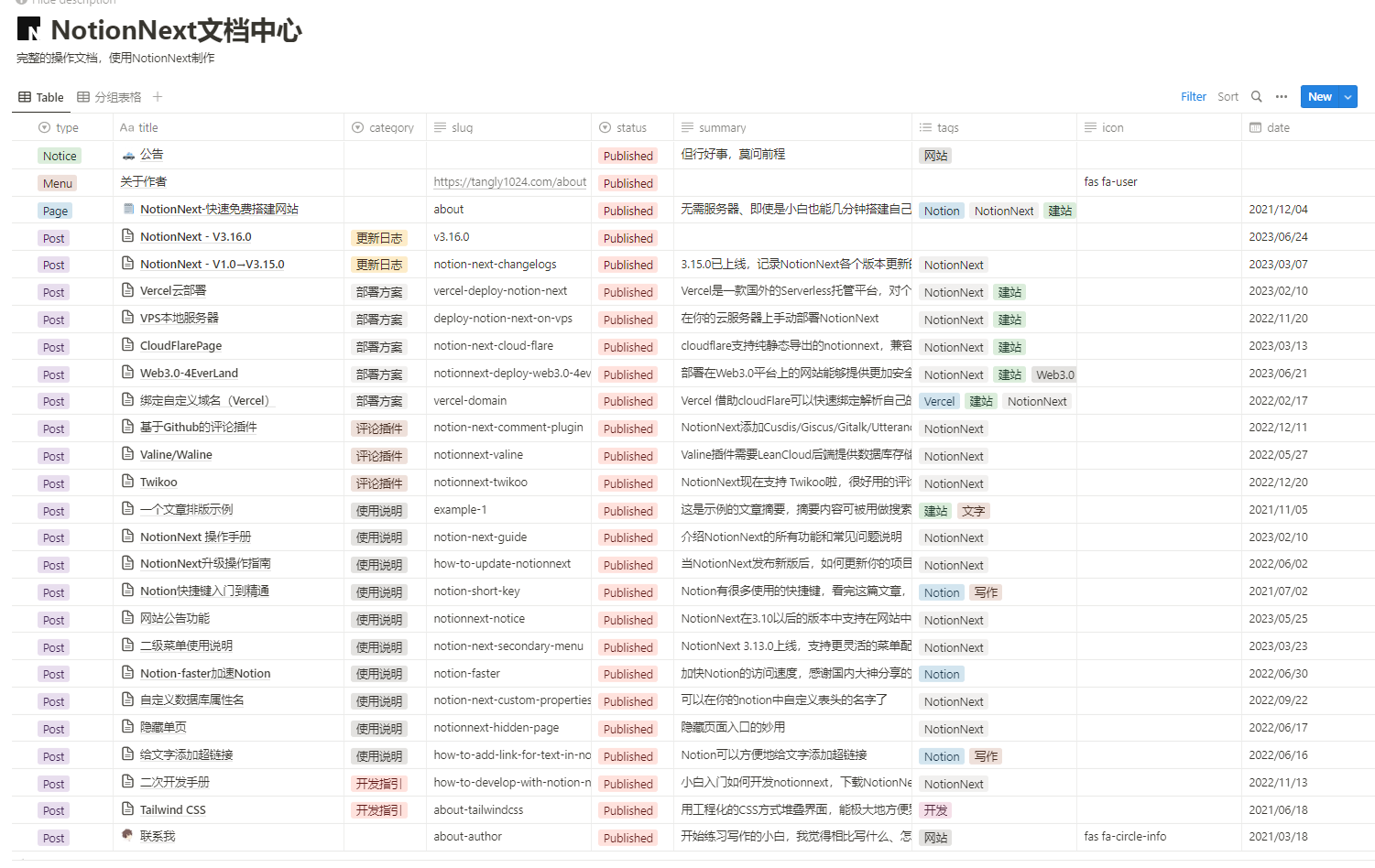Viewport: 1375px width, 868px height.
Task: Select the Web3.0 tag cell
Action: (1055, 374)
